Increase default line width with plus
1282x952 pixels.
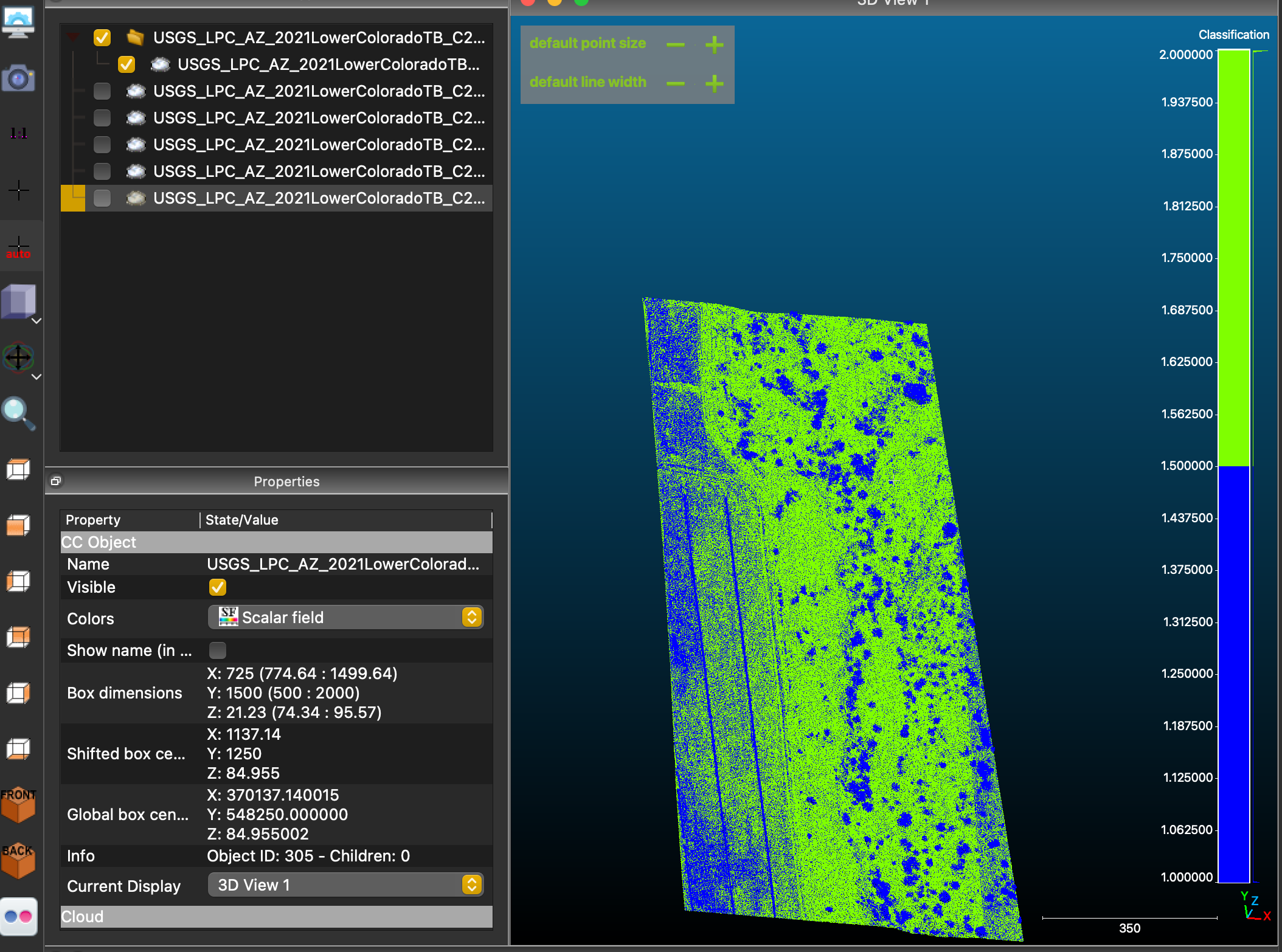click(715, 83)
